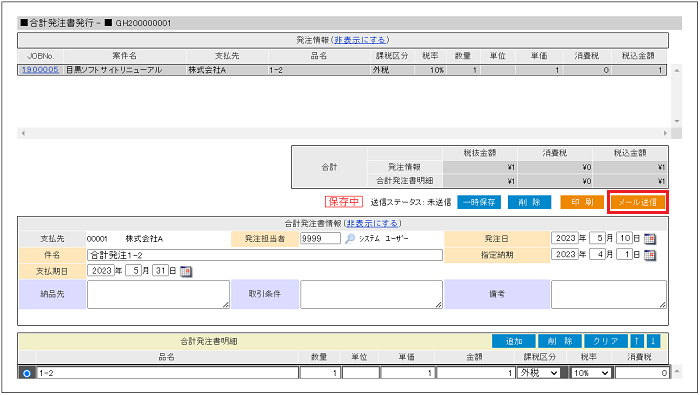Click the detail row 品名 field 1-2
Image resolution: width=700 pixels, height=395 pixels.
click(167, 373)
